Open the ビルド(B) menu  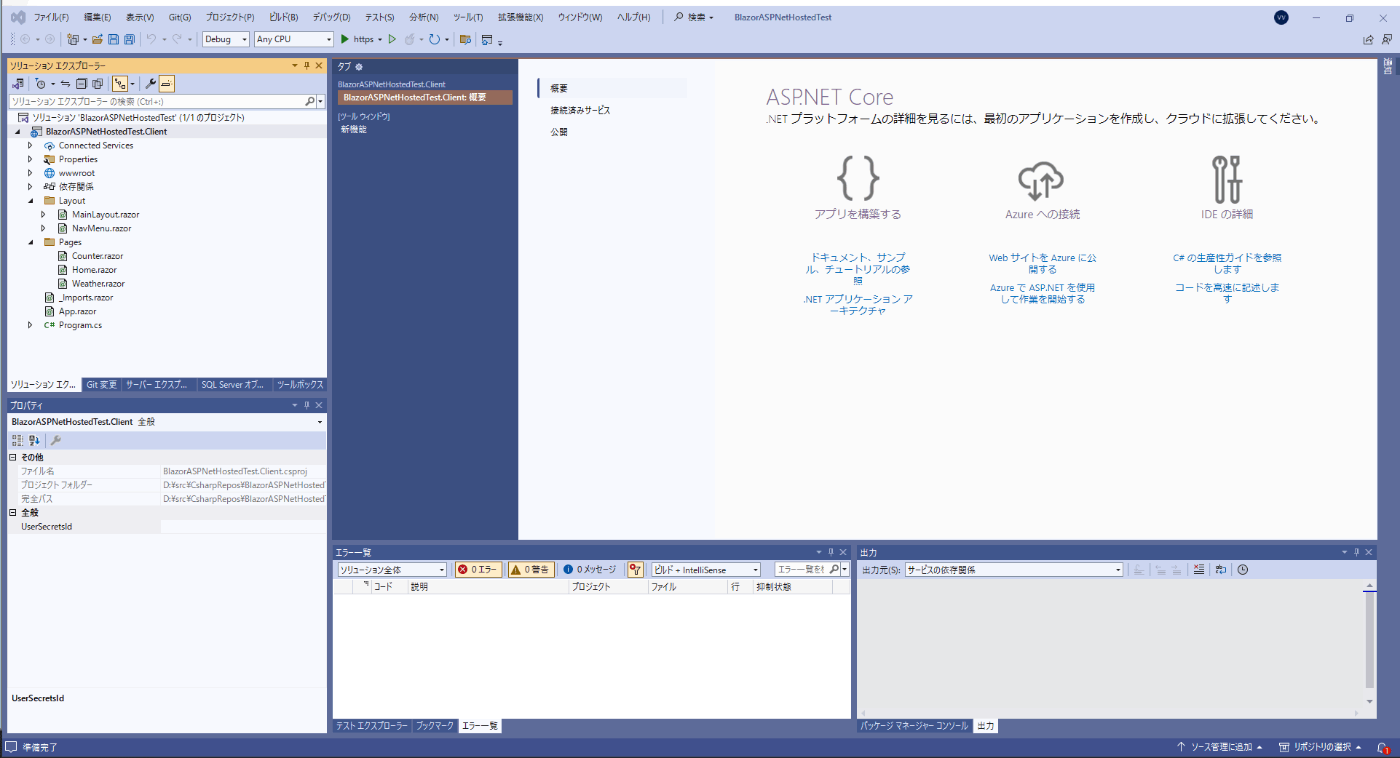point(284,18)
